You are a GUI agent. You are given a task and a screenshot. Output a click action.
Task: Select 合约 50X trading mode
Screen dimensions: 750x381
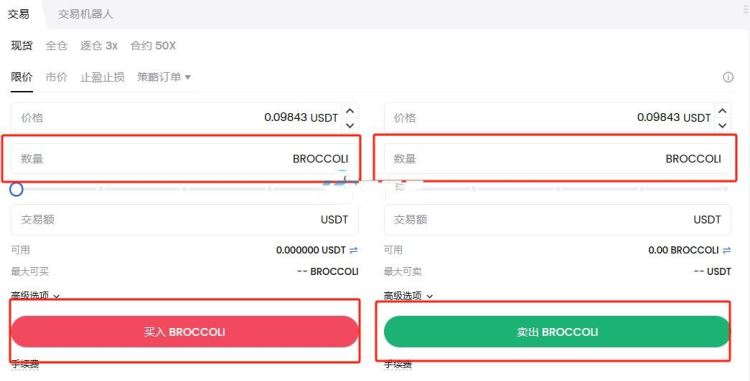coord(153,46)
